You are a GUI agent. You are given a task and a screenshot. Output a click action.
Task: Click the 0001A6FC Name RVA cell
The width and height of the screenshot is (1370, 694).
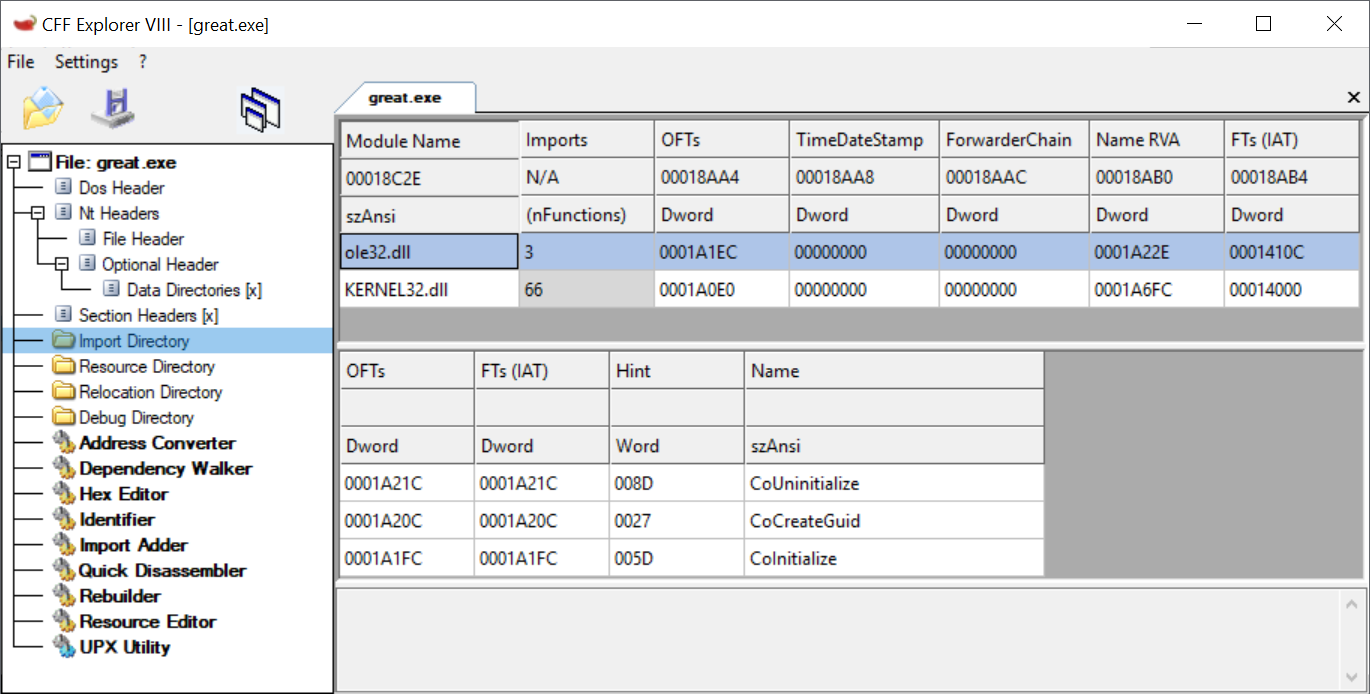point(1156,290)
